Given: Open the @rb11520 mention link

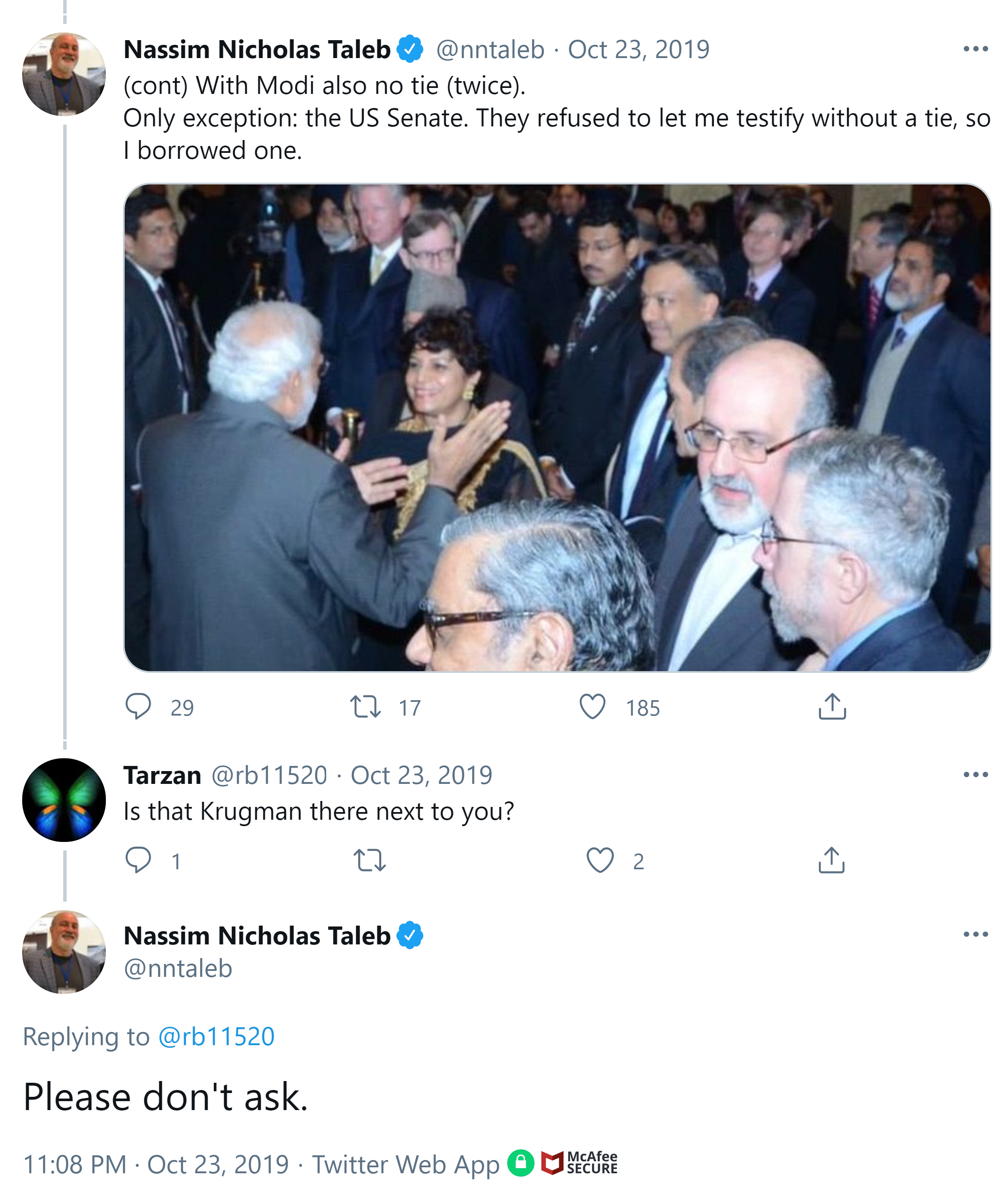Looking at the screenshot, I should tap(216, 1037).
